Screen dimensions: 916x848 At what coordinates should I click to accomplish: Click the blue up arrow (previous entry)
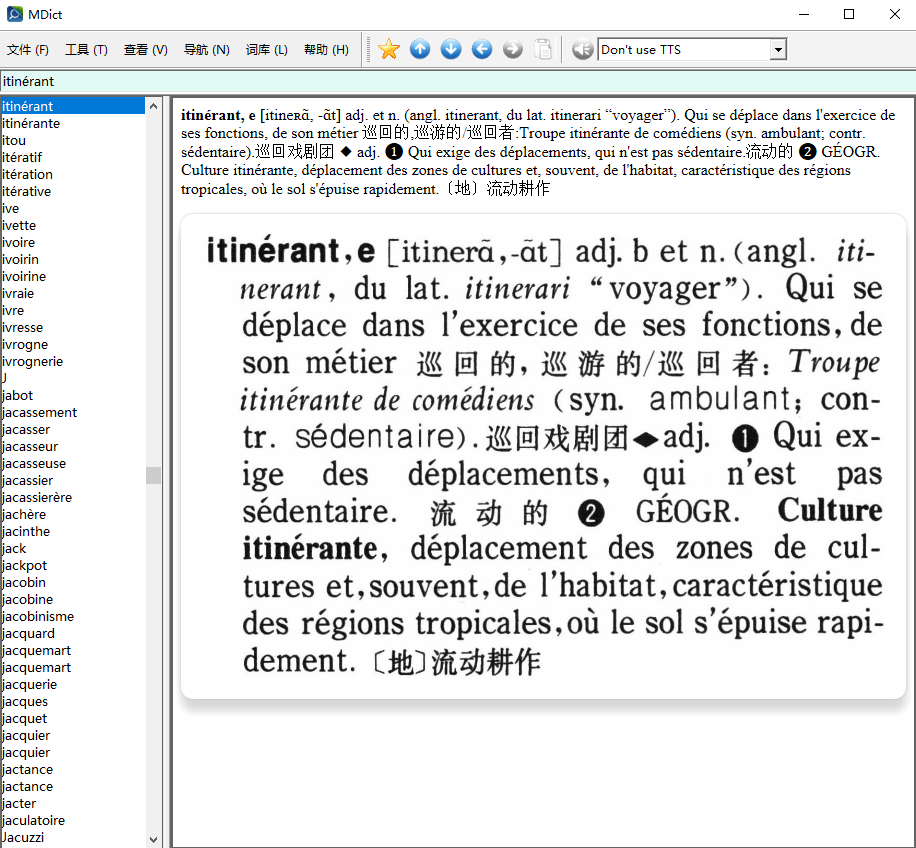(420, 49)
